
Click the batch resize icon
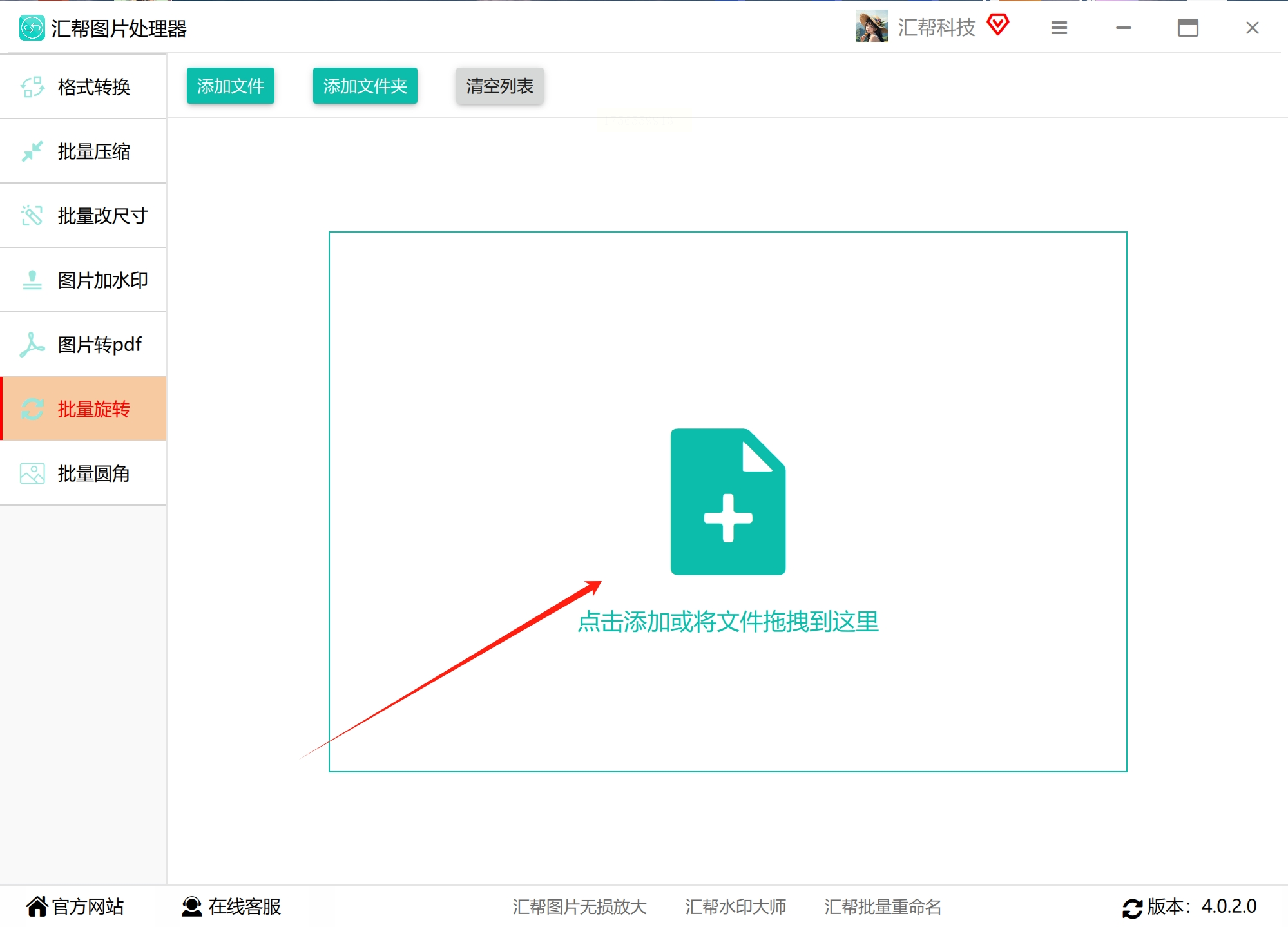(32, 216)
